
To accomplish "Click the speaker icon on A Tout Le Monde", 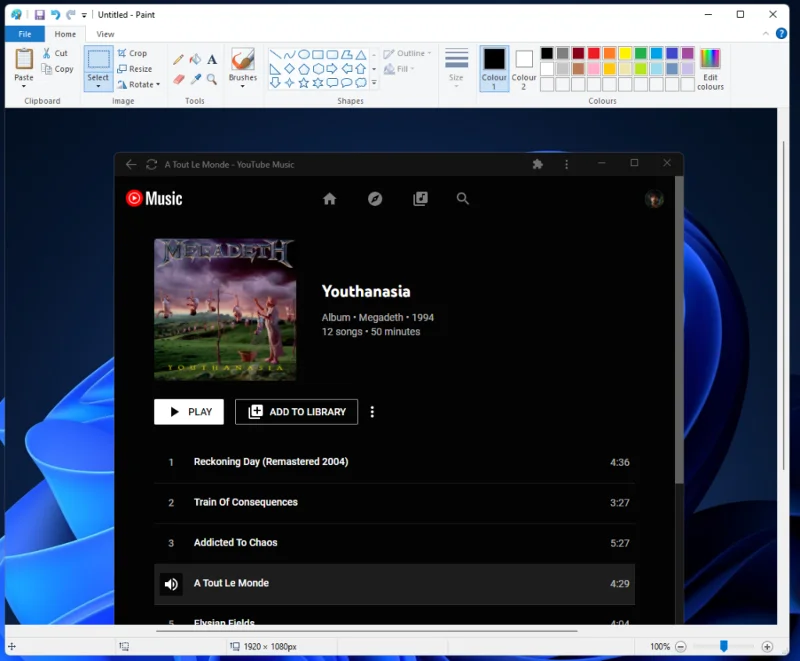I will (x=171, y=583).
